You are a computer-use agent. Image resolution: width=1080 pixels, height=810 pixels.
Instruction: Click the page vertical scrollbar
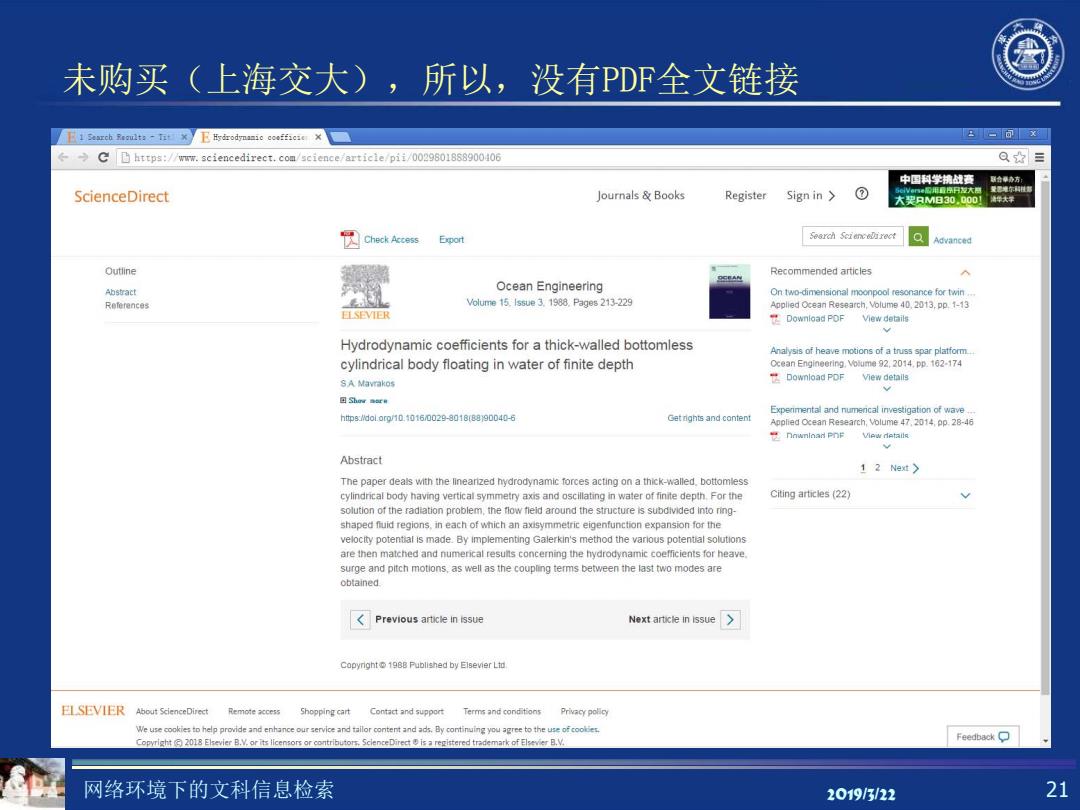tap(1046, 437)
